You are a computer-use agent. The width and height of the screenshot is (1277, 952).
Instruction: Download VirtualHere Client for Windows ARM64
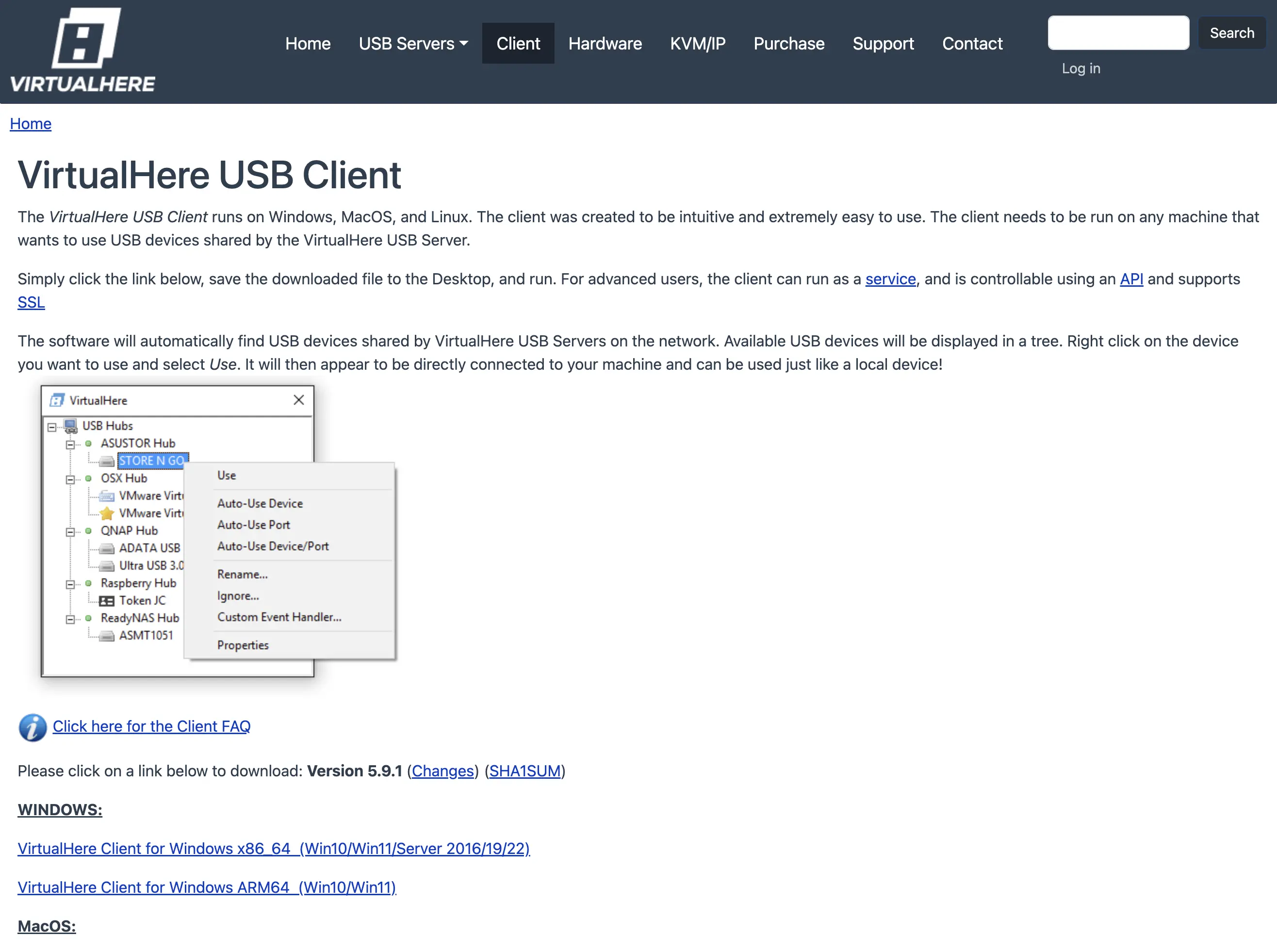click(207, 887)
